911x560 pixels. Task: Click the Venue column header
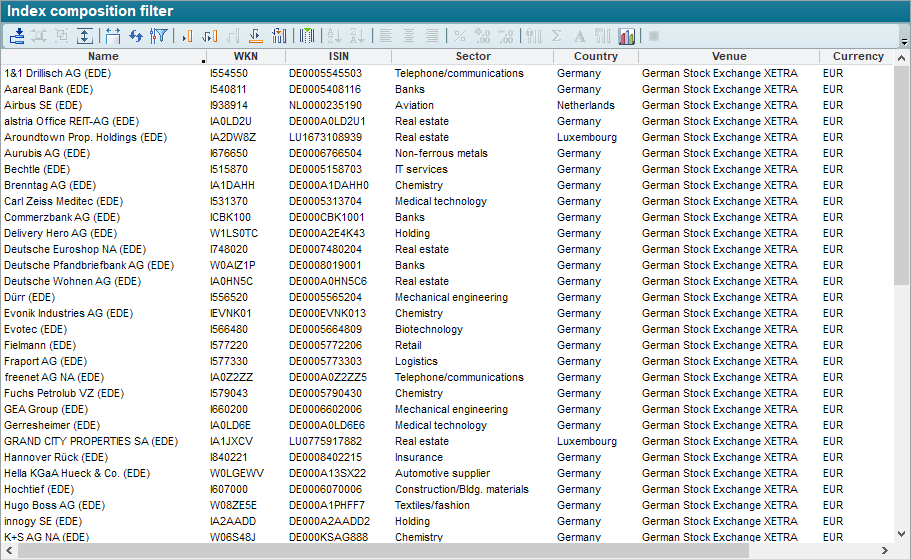(729, 57)
